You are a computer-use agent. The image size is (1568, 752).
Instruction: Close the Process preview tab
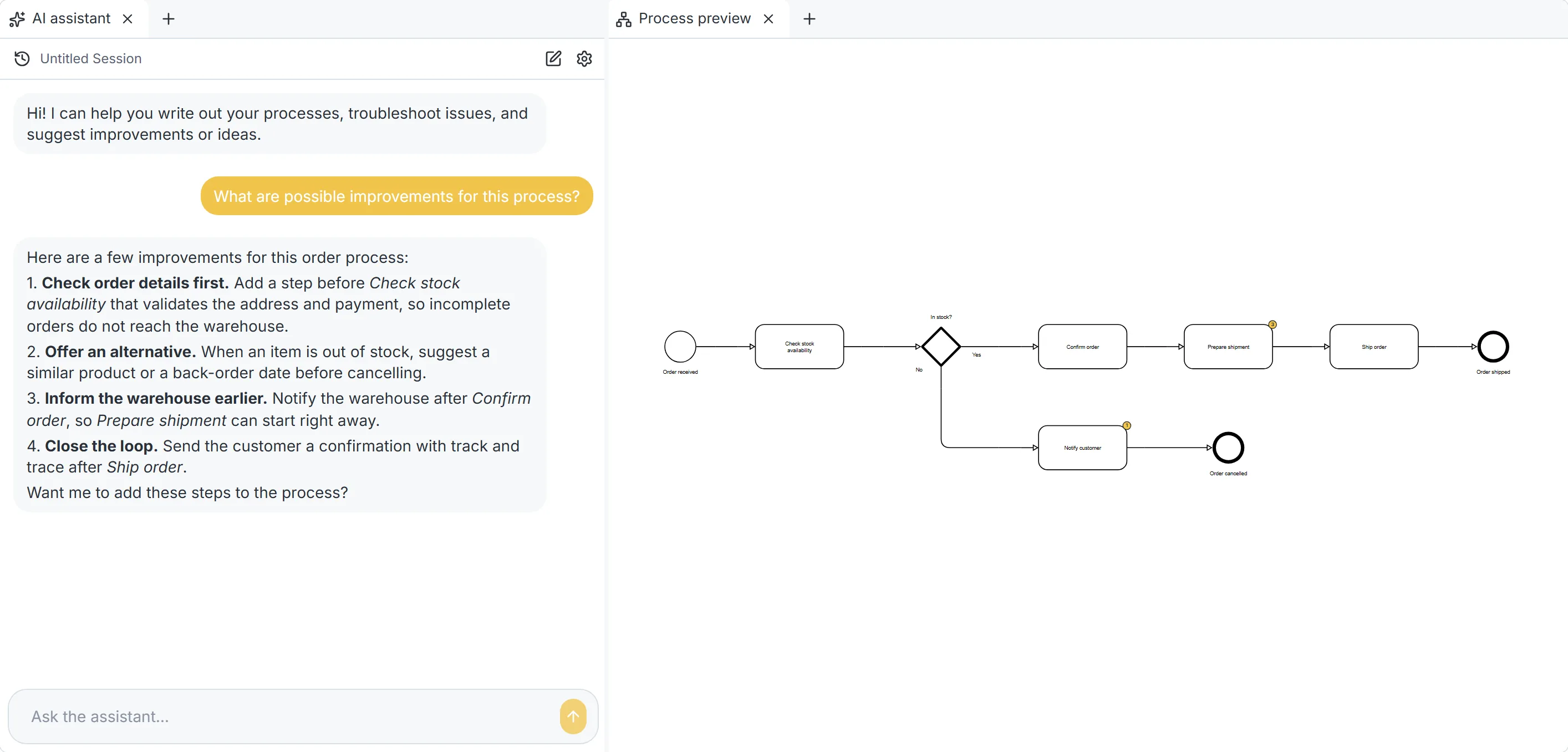[x=768, y=19]
